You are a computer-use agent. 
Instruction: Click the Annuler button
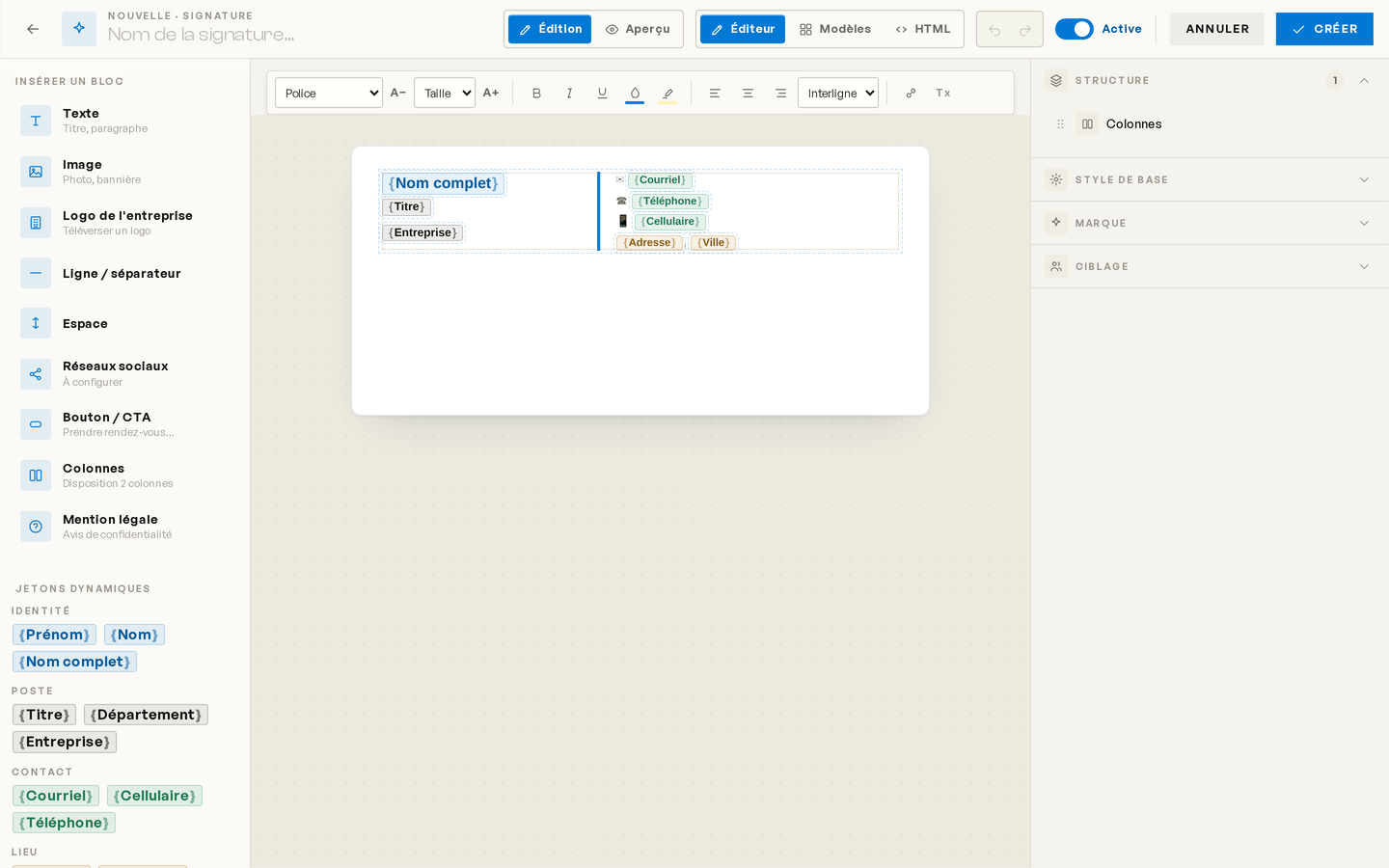pyautogui.click(x=1217, y=29)
